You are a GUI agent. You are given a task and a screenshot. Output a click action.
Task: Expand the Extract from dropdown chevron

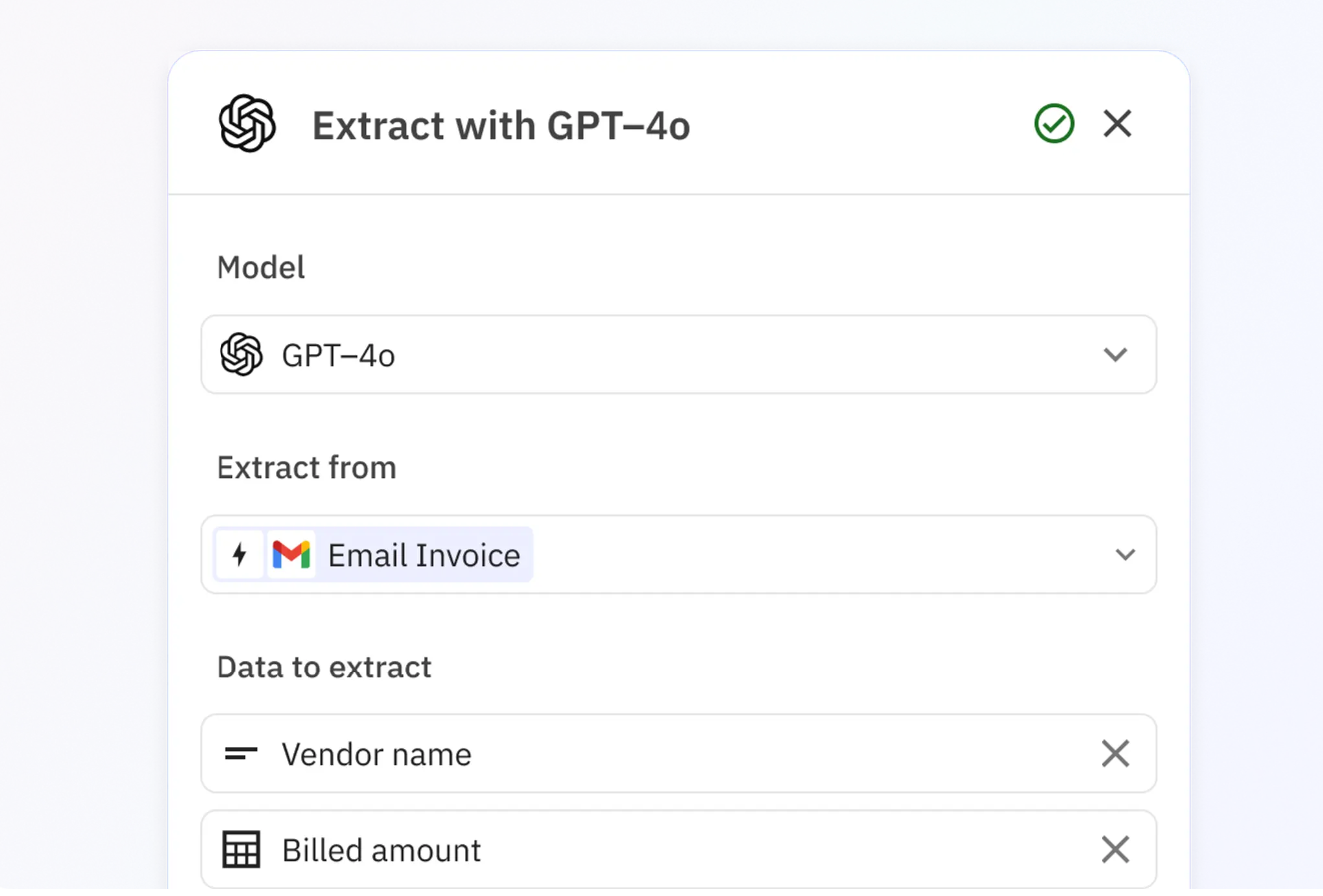coord(1125,555)
